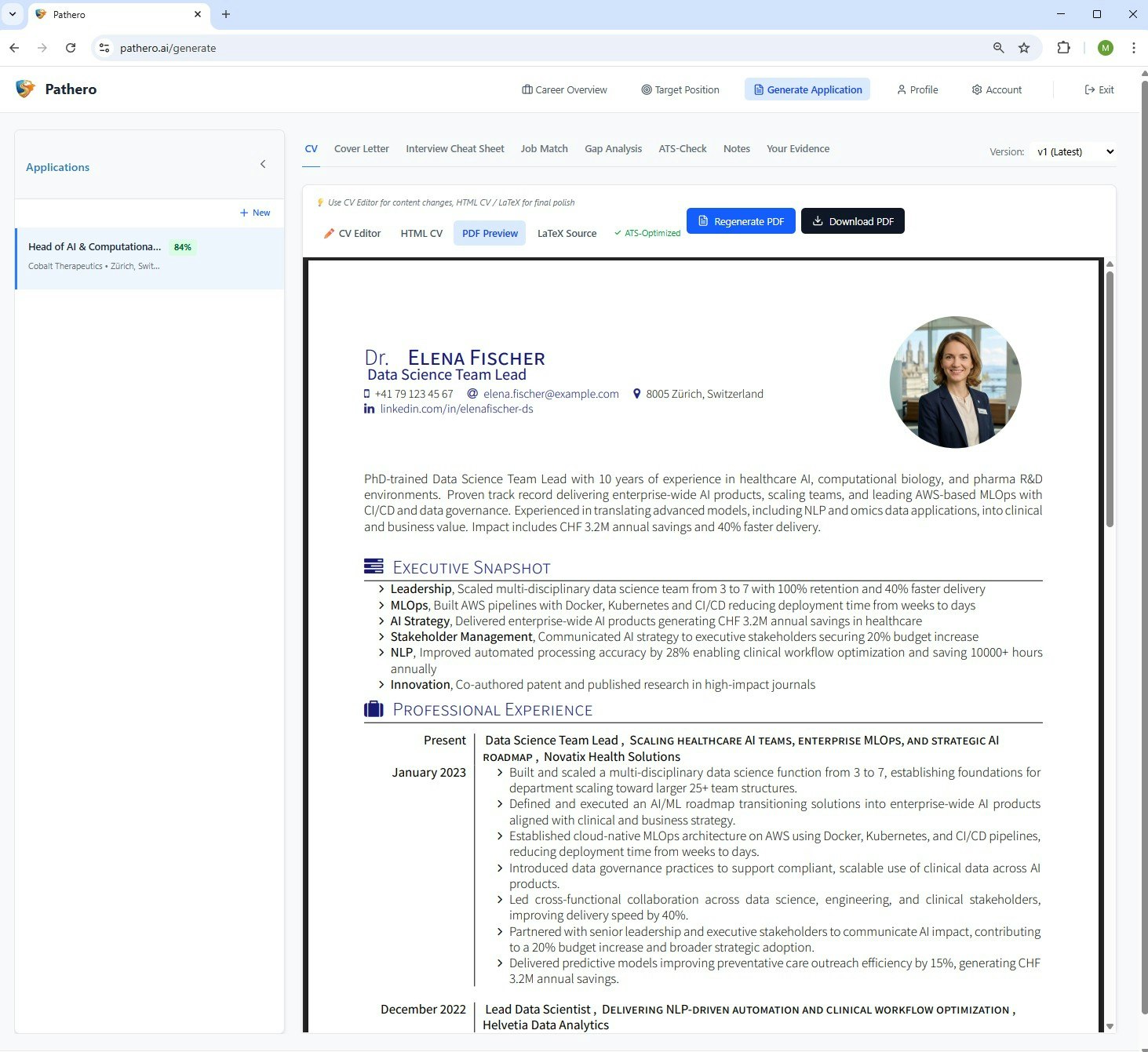Click Download PDF button

click(853, 221)
